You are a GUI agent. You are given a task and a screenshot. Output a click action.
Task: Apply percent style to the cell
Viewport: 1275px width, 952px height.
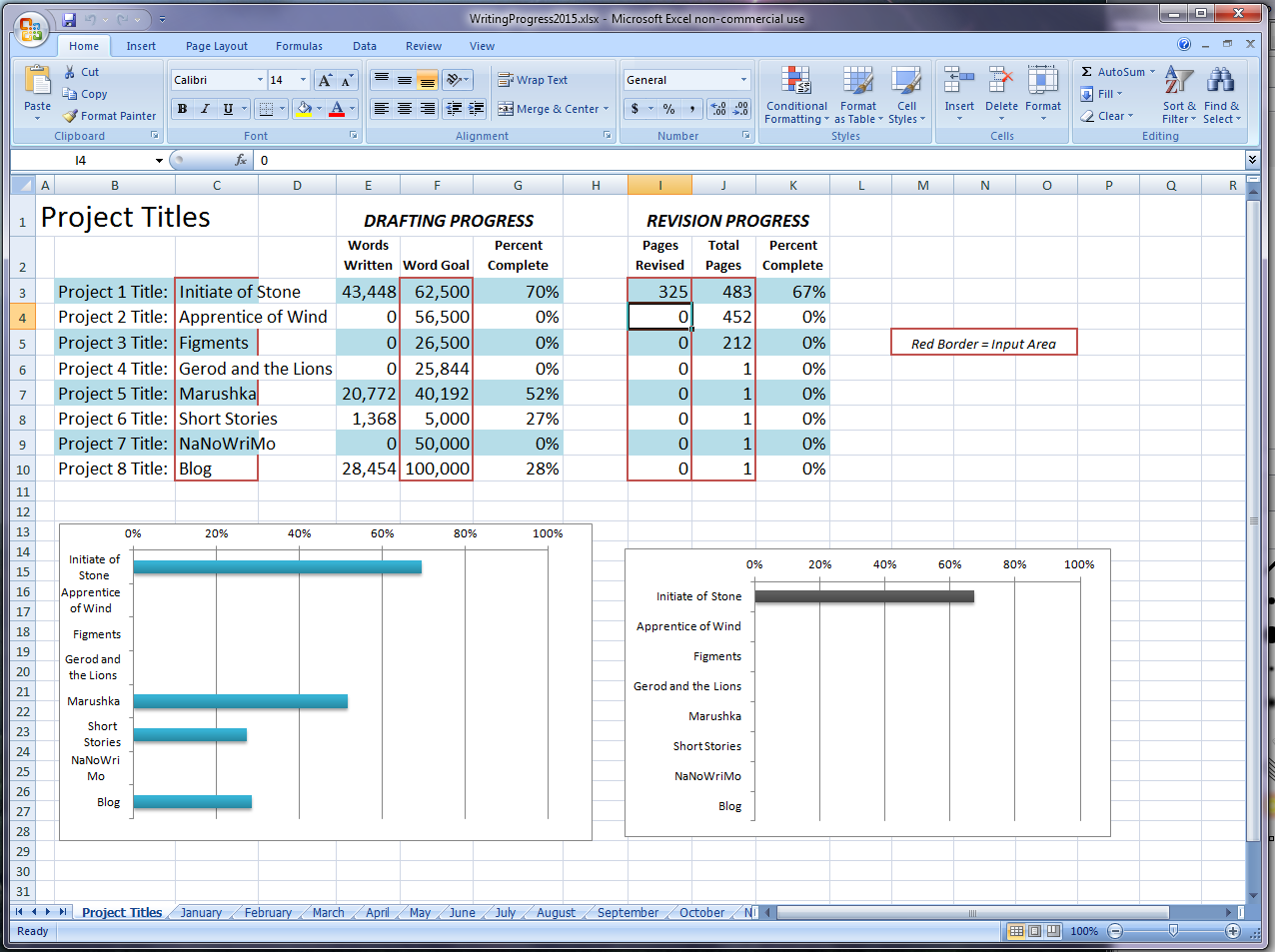[668, 109]
